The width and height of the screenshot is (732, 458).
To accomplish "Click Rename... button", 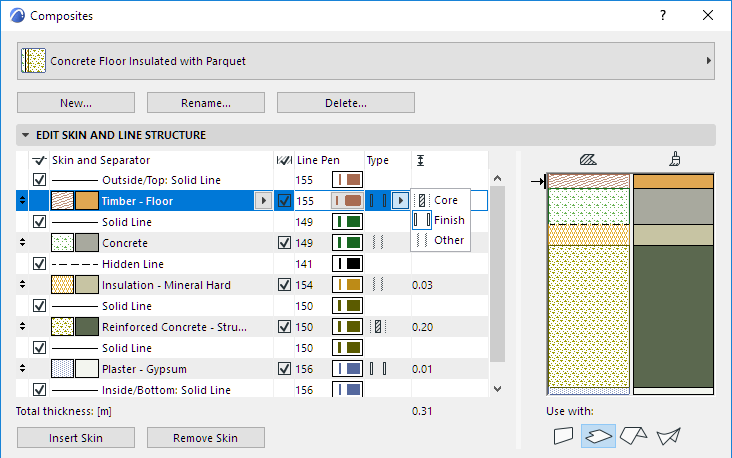I will coord(206,103).
